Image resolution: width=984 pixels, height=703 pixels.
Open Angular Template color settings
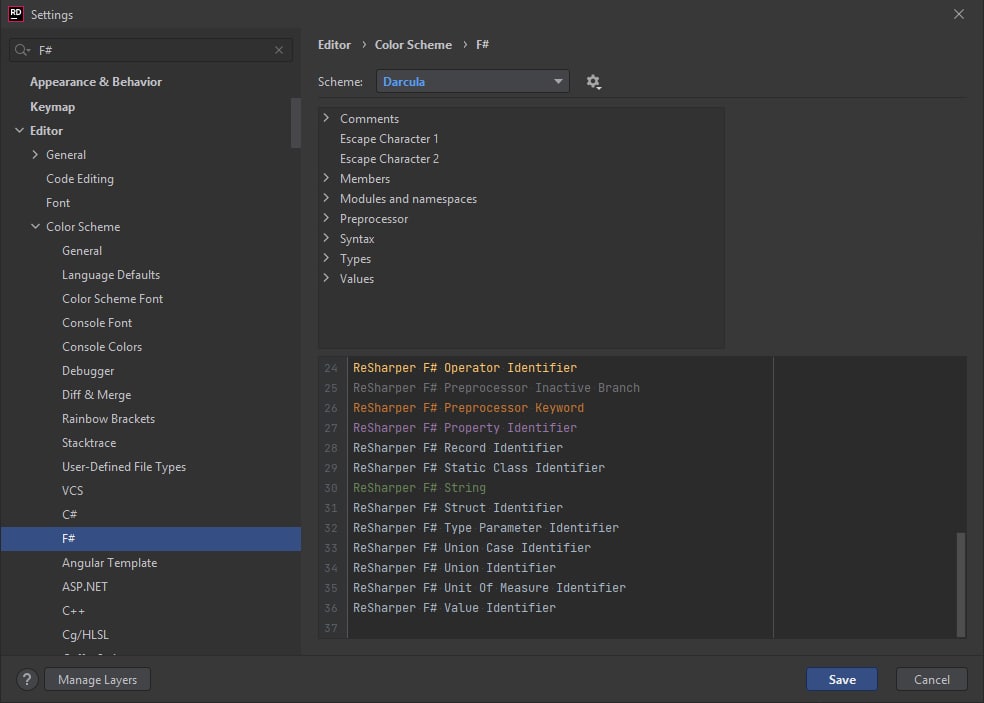coord(109,563)
